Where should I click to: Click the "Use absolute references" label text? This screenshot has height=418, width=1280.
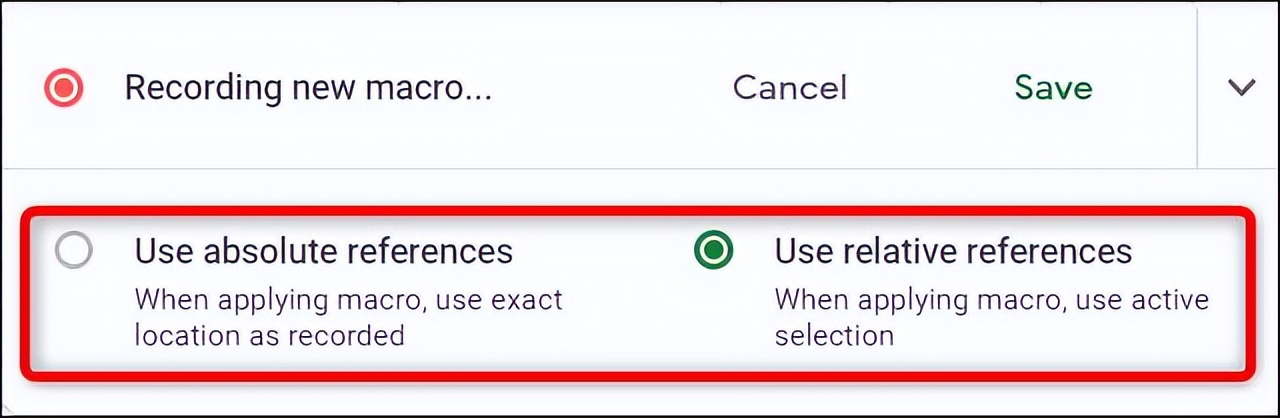point(324,250)
